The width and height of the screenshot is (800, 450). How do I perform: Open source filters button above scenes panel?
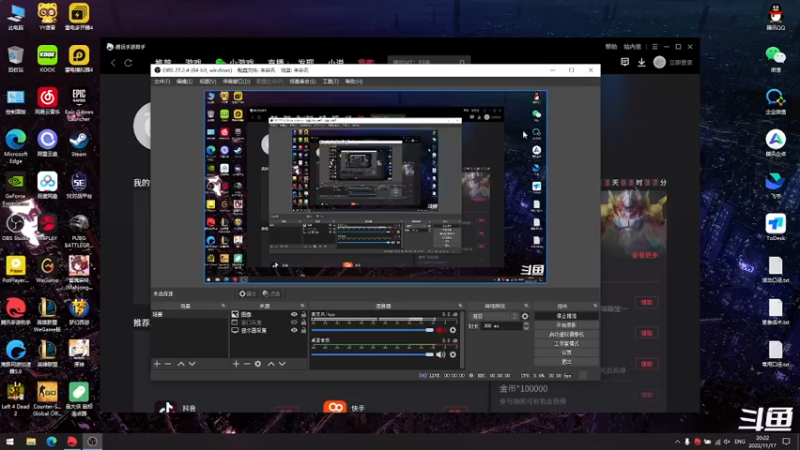click(271, 294)
